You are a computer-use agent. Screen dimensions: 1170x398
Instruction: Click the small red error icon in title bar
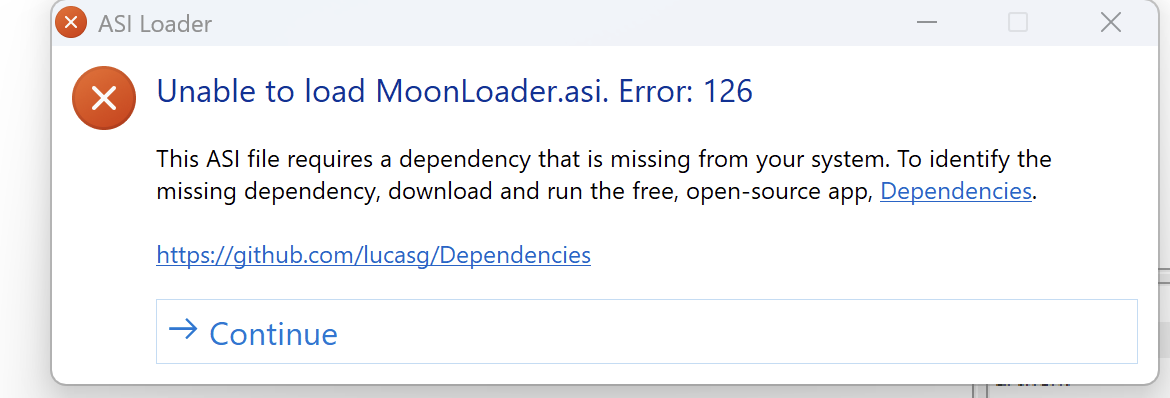[71, 23]
